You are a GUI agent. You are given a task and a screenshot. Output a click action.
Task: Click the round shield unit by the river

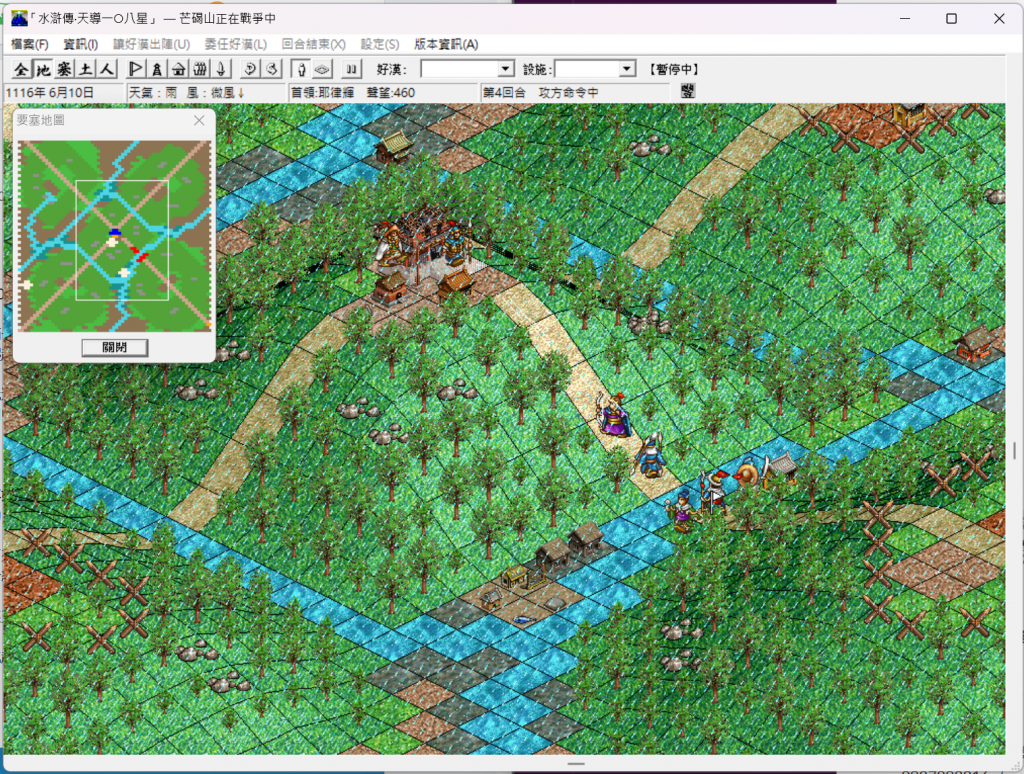pyautogui.click(x=748, y=473)
